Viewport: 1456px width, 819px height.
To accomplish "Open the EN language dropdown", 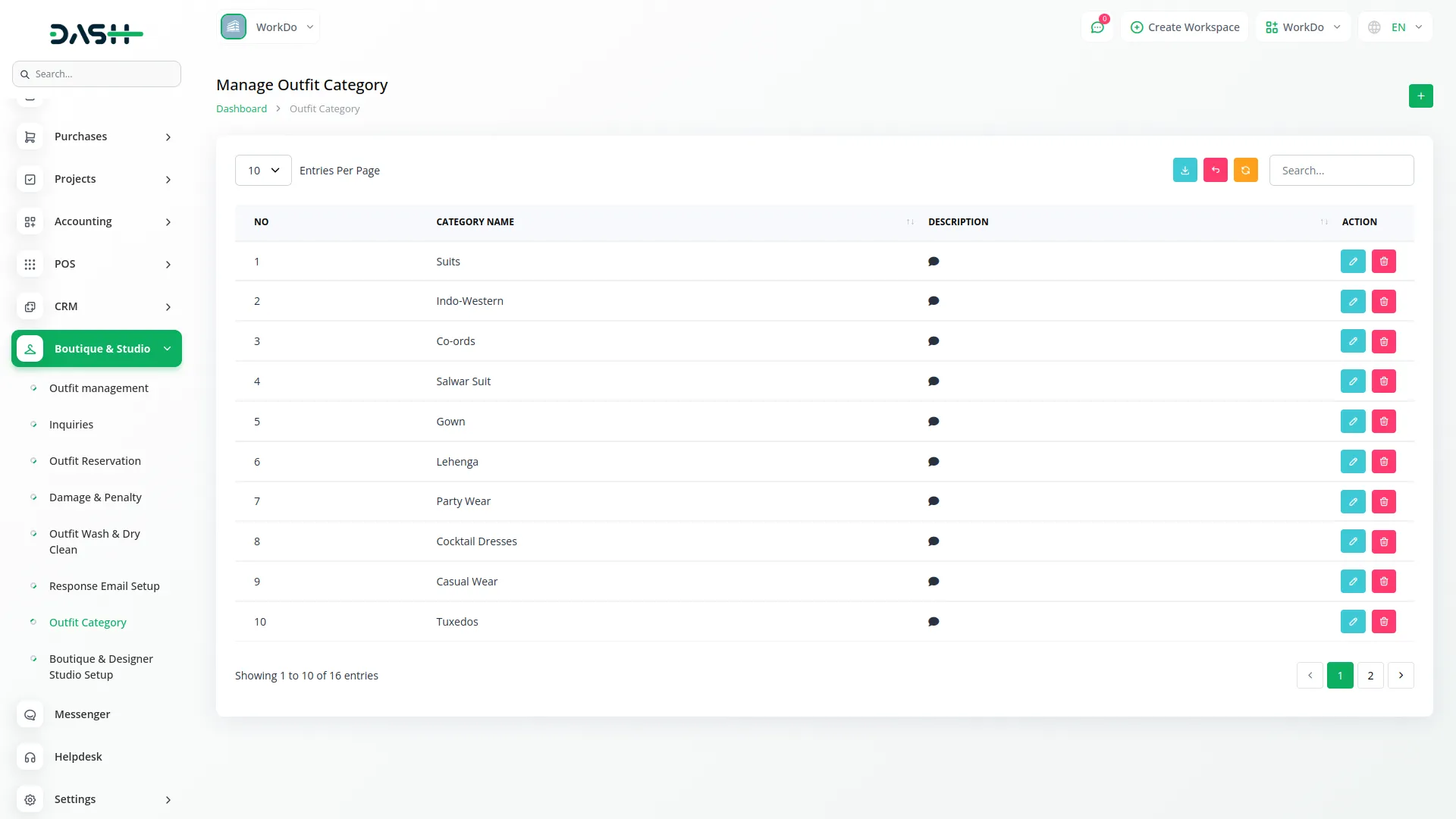I will [x=1396, y=27].
